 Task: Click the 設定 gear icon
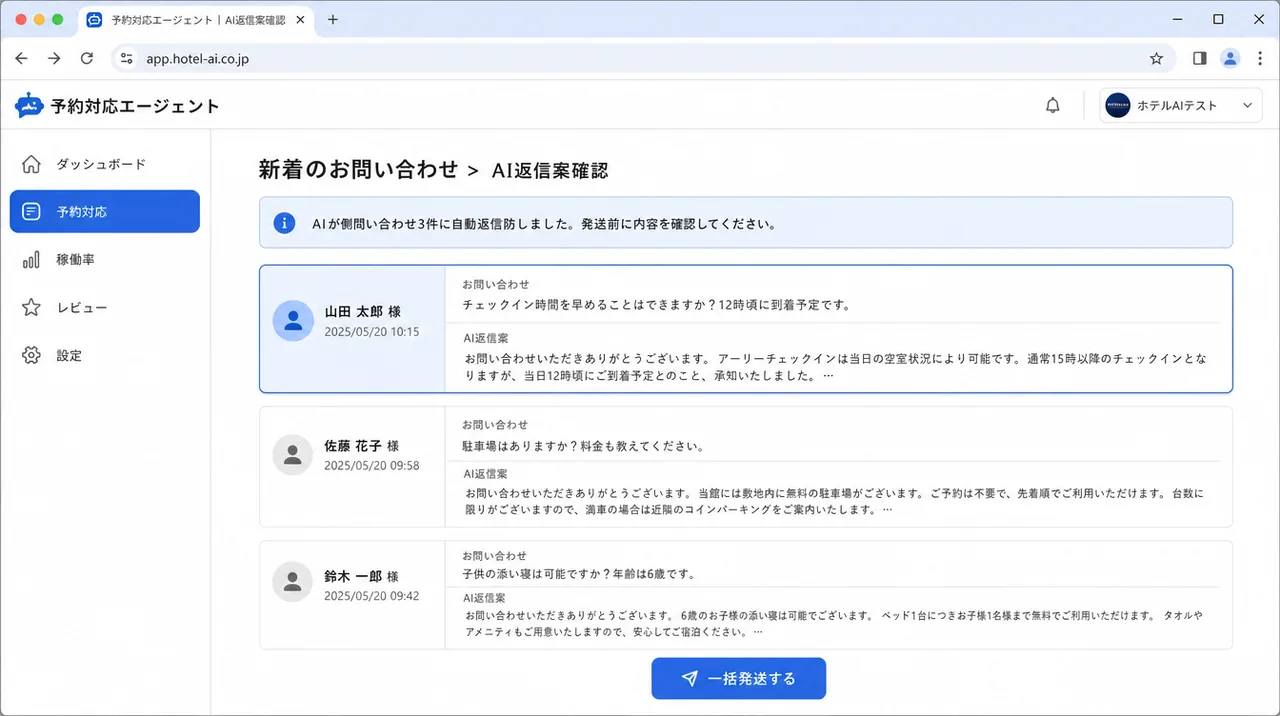point(31,355)
